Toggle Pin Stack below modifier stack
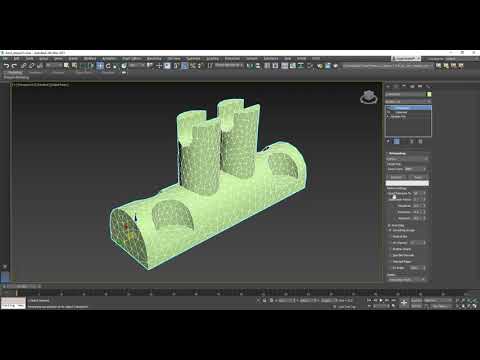 pyautogui.click(x=388, y=141)
